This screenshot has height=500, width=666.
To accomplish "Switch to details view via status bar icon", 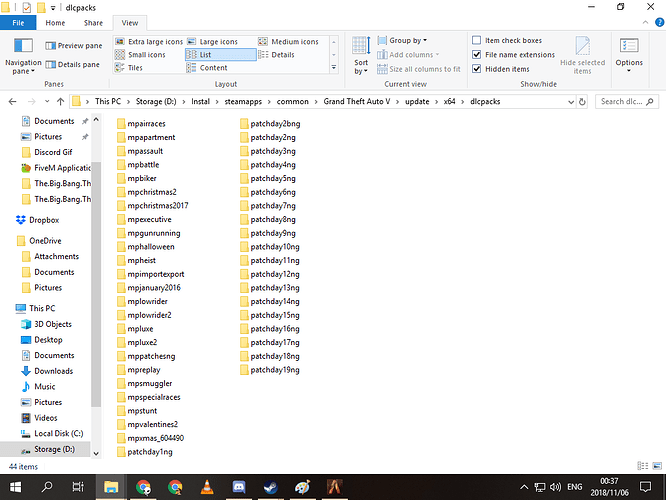I will click(643, 466).
